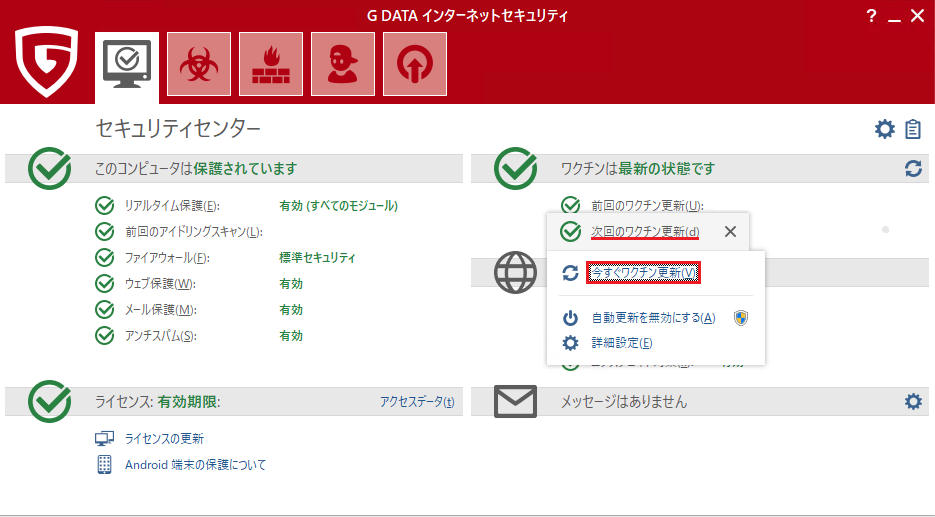Click the refresh icon beside 今すぐワクチン更新
The width and height of the screenshot is (935, 517).
point(571,273)
